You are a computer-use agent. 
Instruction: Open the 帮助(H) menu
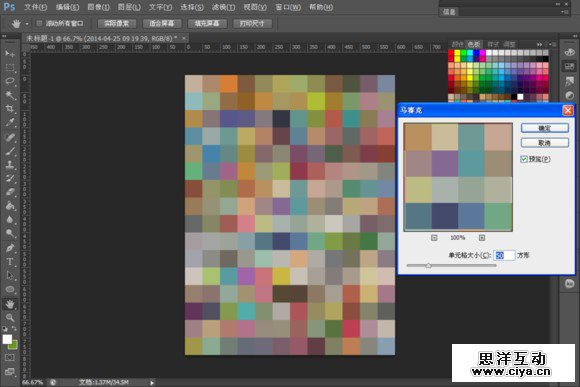point(321,7)
